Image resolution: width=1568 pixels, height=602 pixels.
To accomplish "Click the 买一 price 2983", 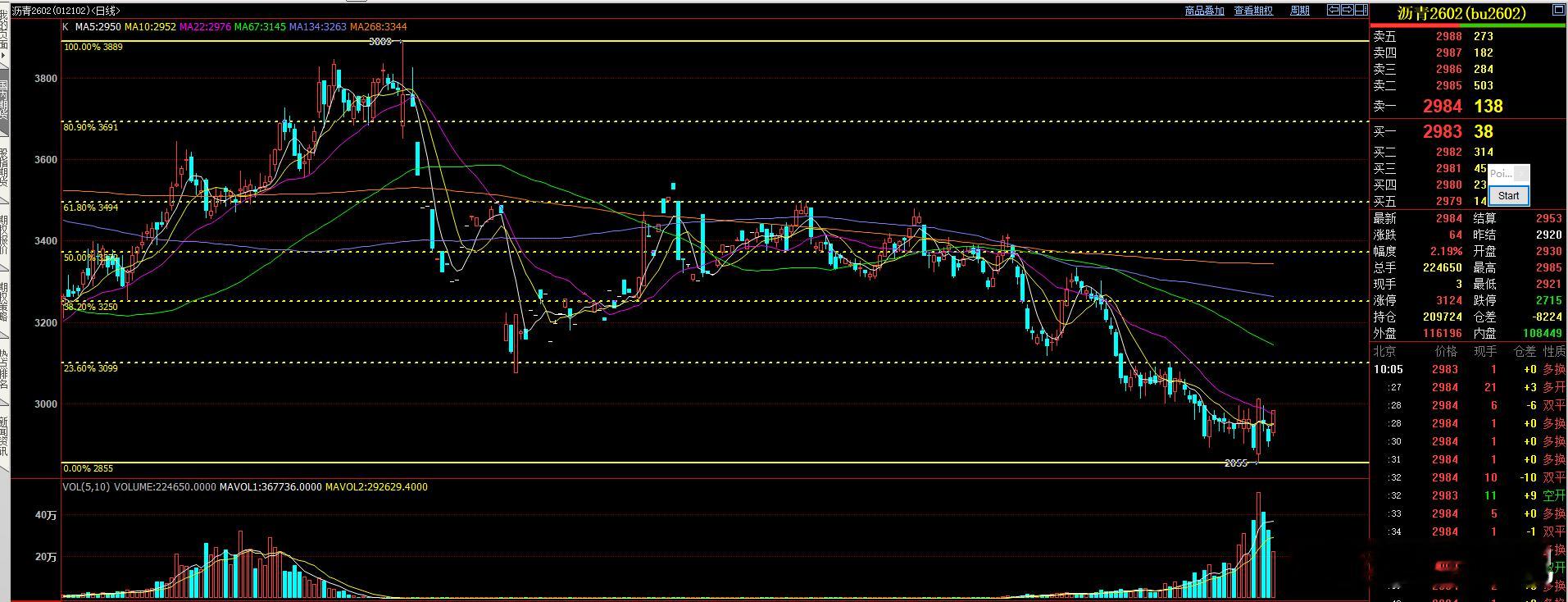I will point(1442,131).
